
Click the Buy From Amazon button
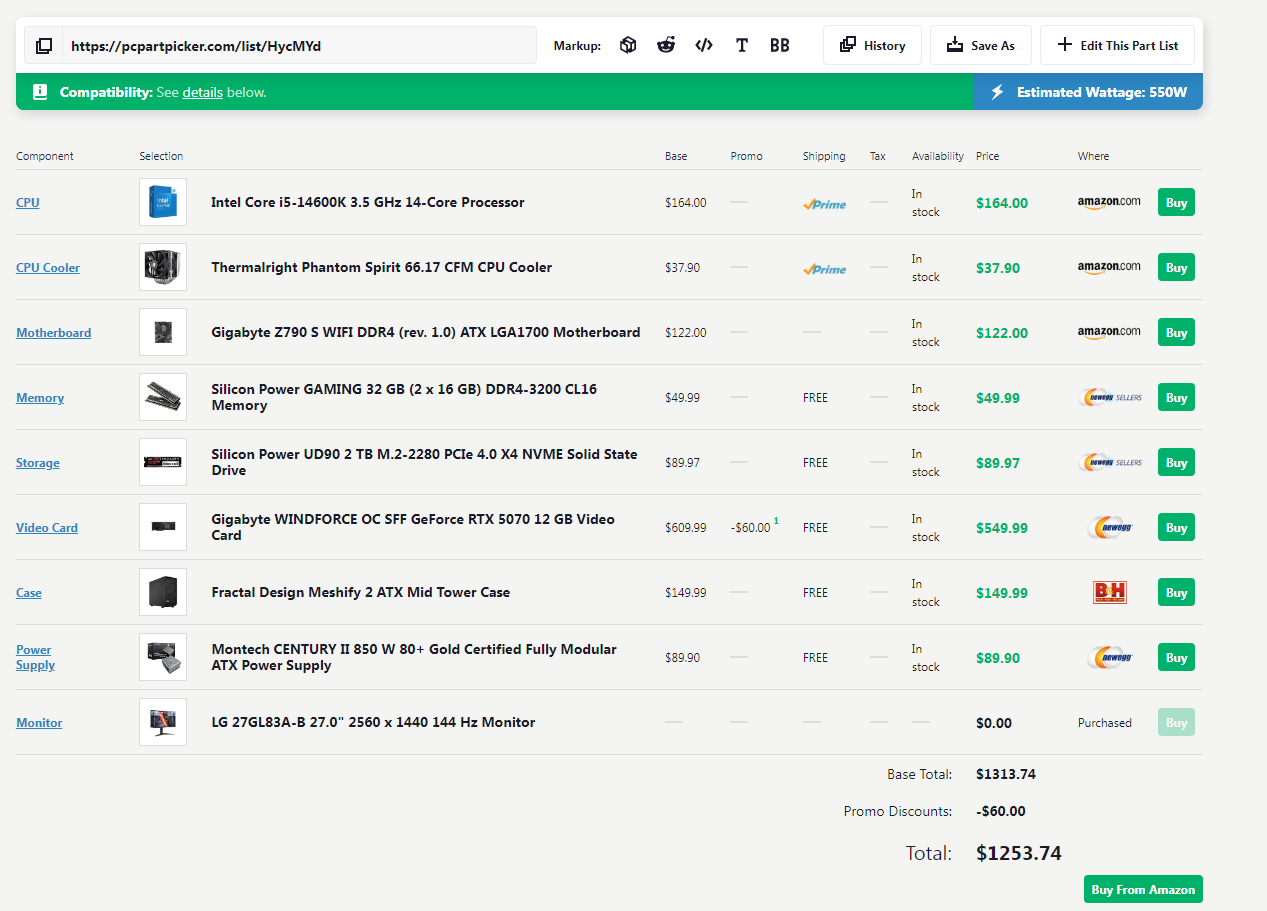pyautogui.click(x=1143, y=889)
